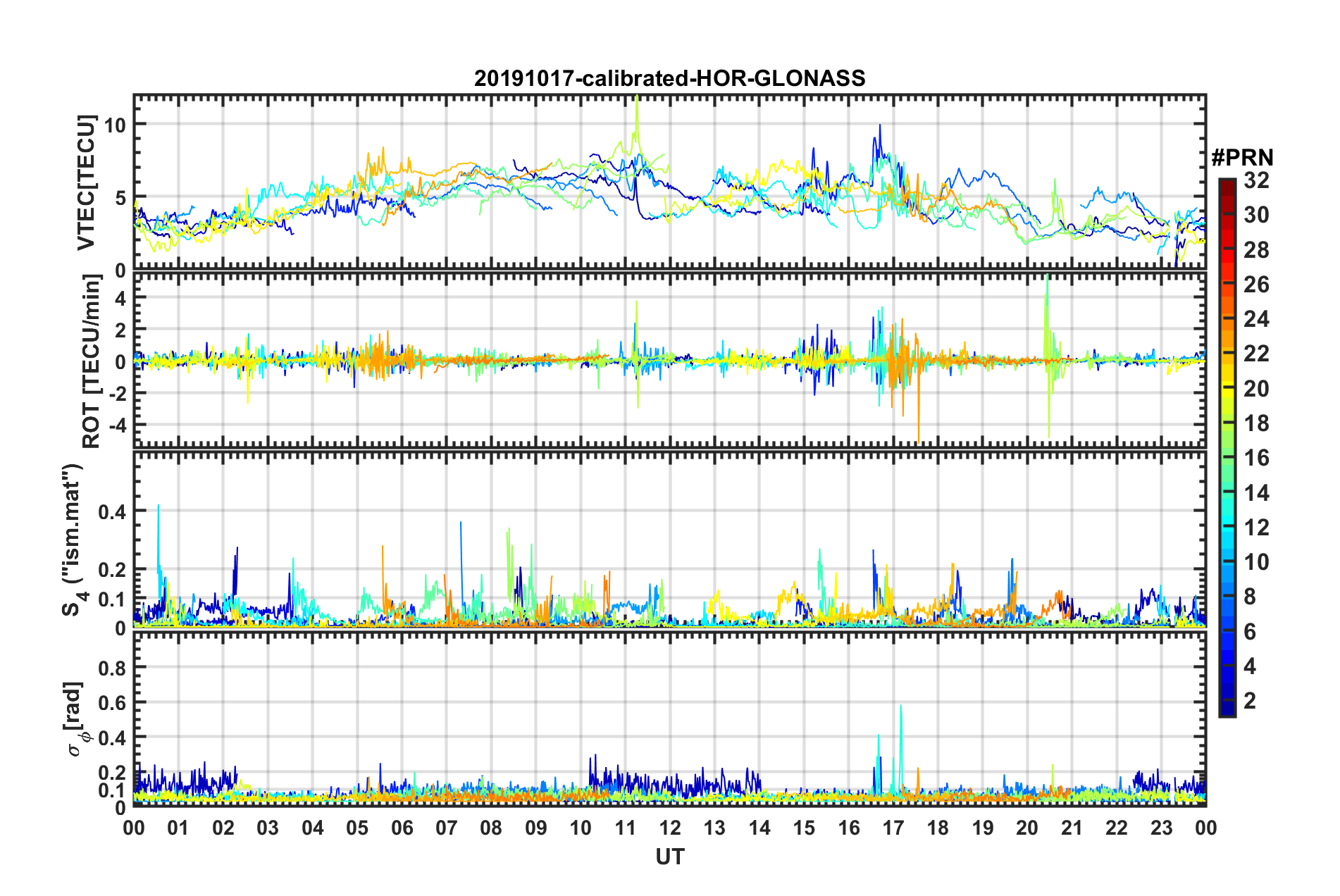
Task: Click the S4 ("ism.mat") y-axis label
Action: click(73, 540)
